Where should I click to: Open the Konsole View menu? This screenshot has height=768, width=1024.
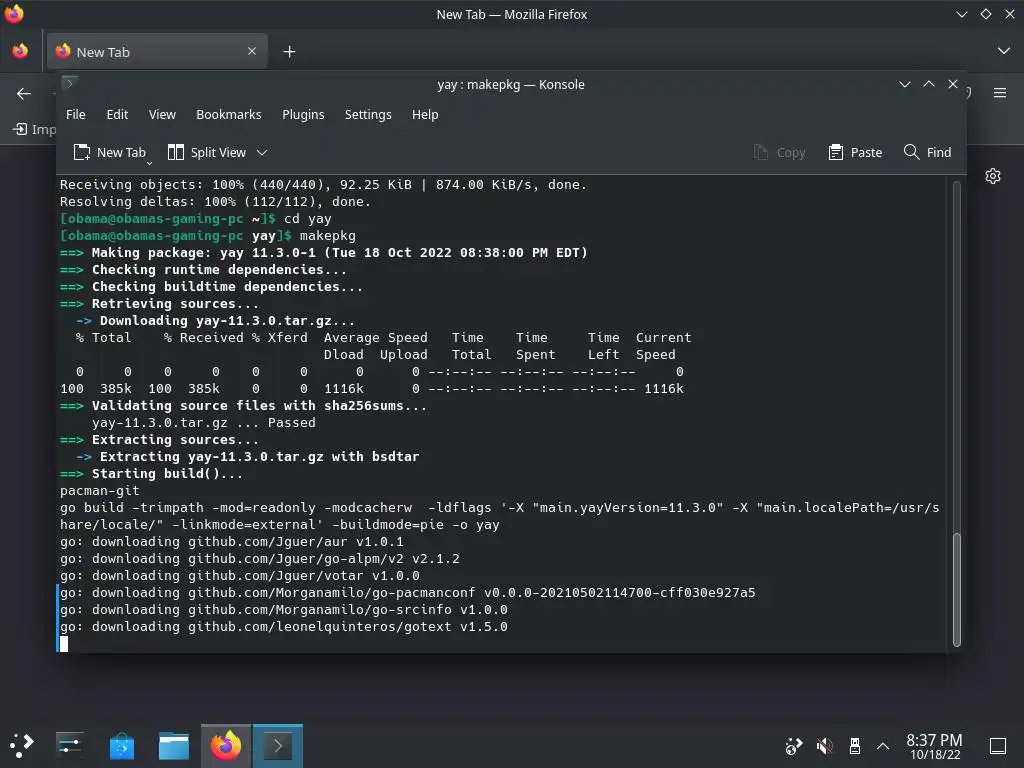(x=162, y=115)
